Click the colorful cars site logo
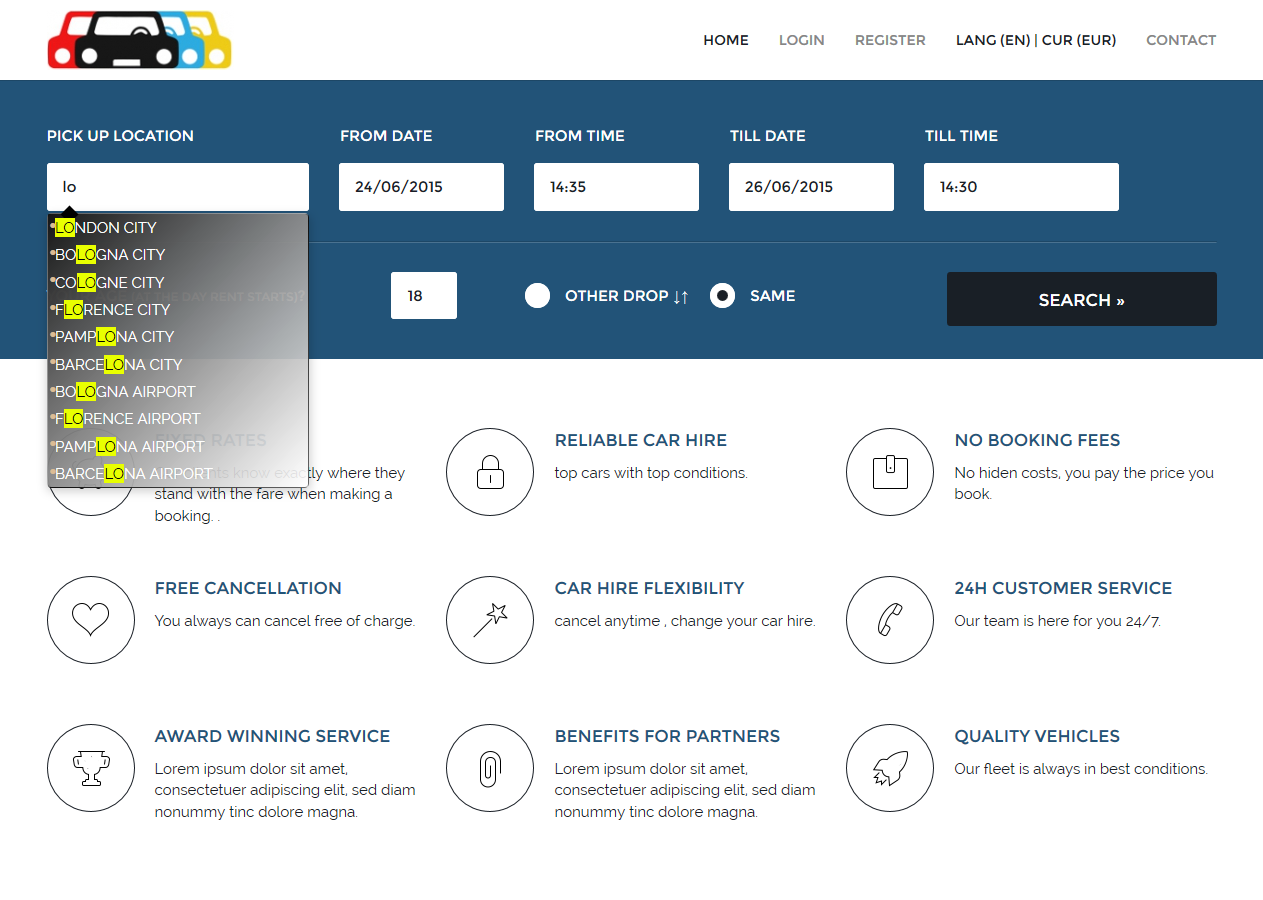Screen dimensions: 1263x900 coord(139,40)
